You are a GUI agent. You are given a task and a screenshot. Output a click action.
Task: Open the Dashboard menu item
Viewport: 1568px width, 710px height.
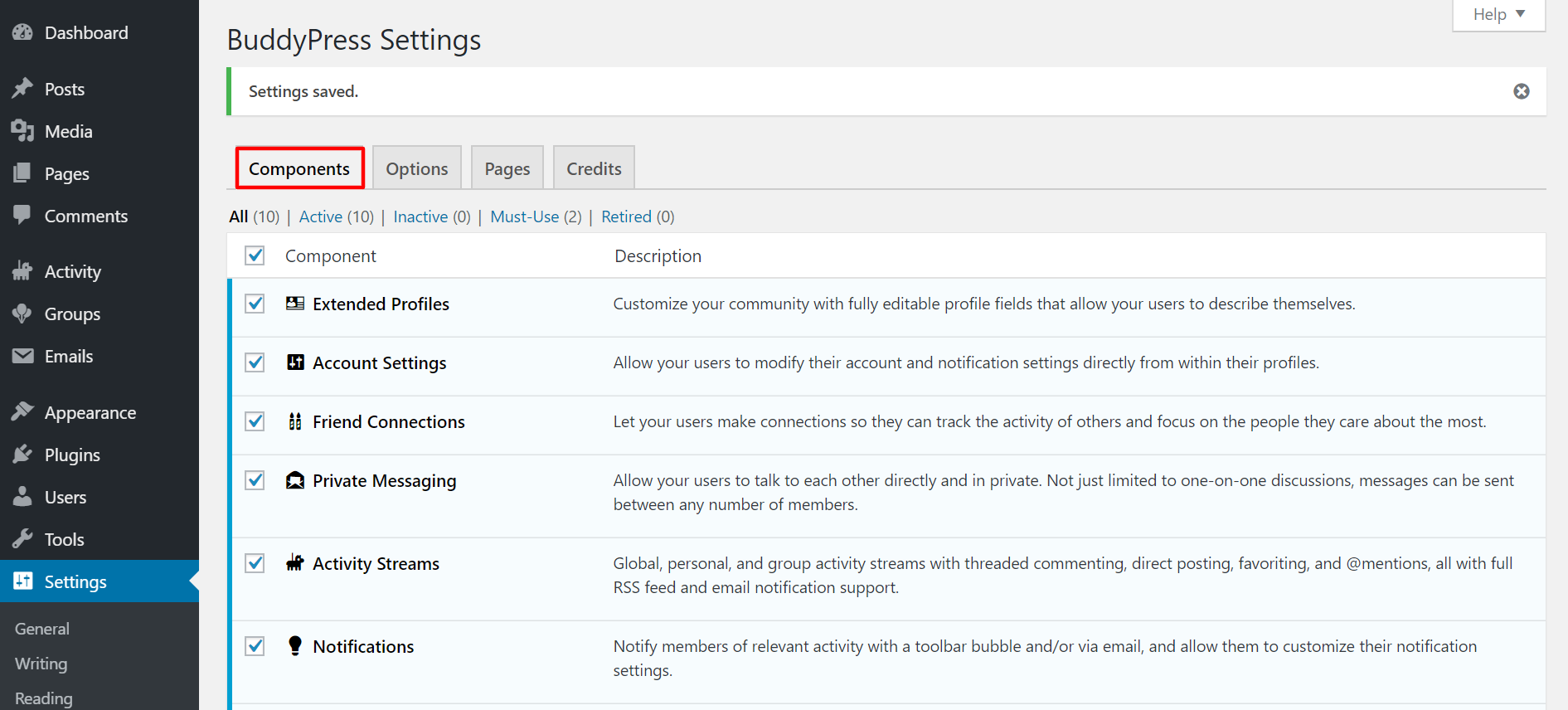[x=100, y=32]
